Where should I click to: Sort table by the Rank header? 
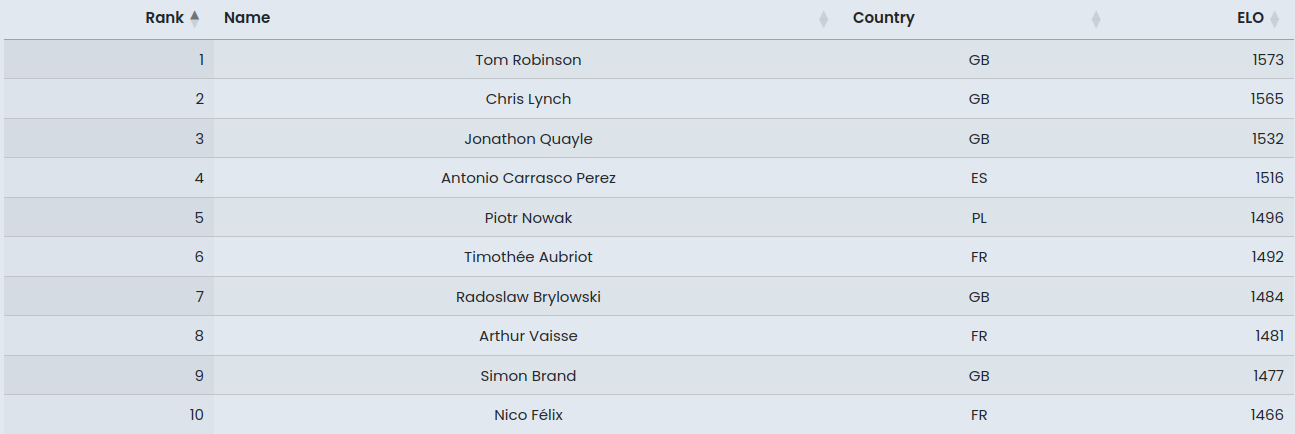coord(164,18)
